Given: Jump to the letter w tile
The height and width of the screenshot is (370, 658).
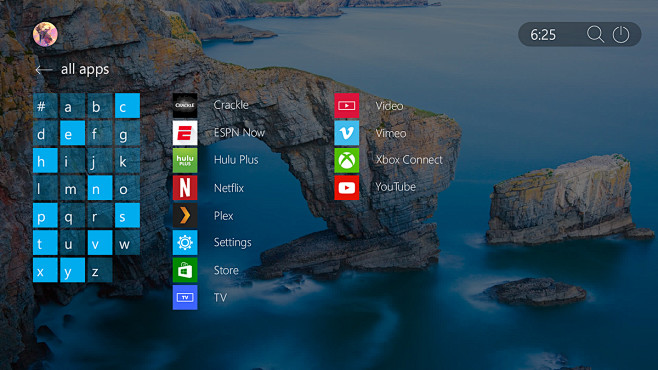Looking at the screenshot, I should pos(128,242).
